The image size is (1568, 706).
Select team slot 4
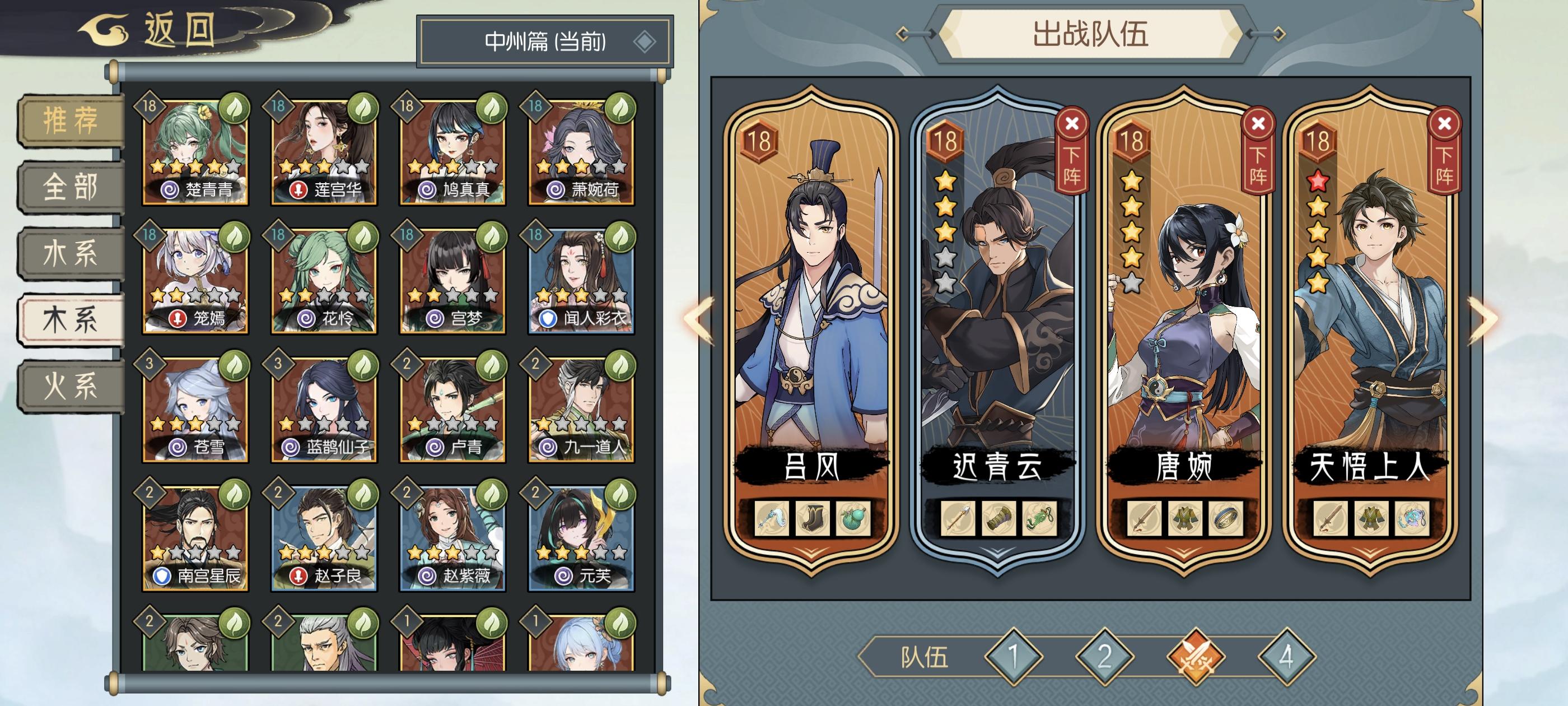click(1286, 657)
